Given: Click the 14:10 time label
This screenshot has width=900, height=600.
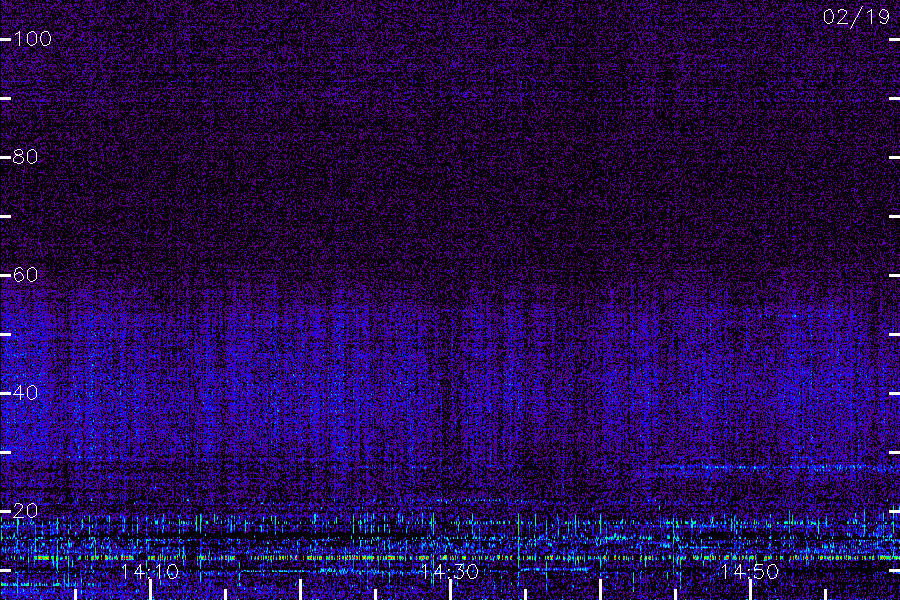Looking at the screenshot, I should pos(150,572).
